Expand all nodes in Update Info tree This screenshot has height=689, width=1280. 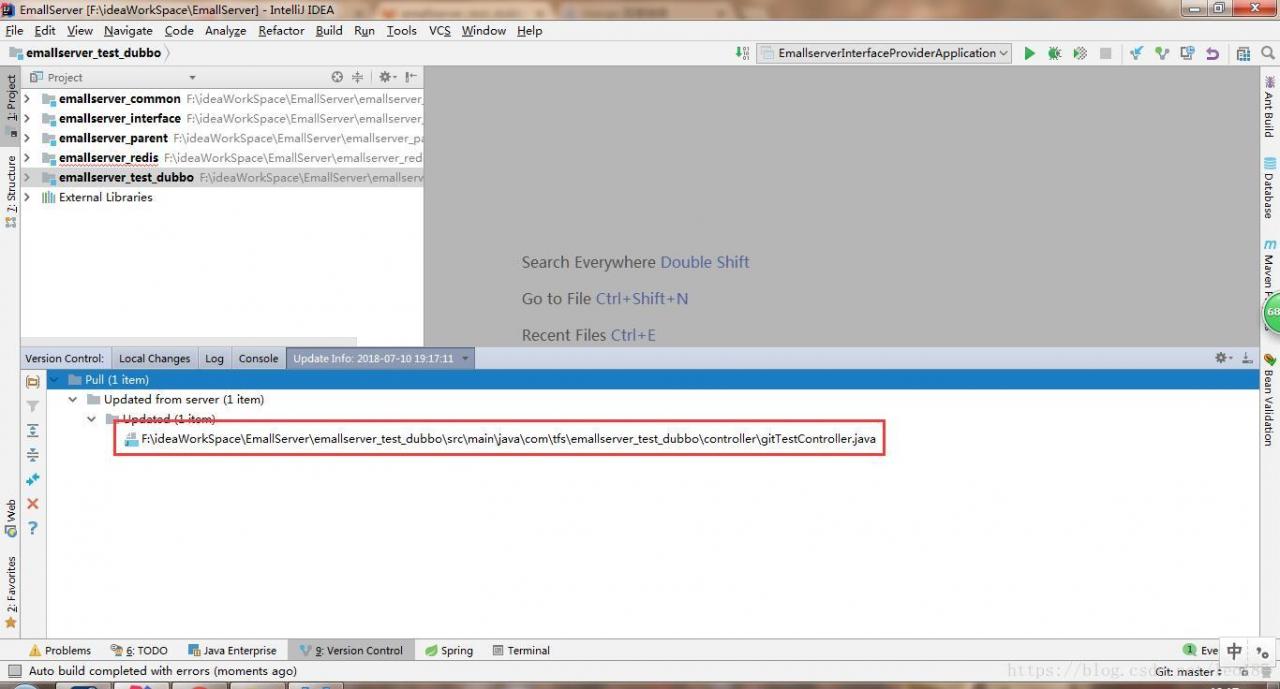[x=32, y=430]
